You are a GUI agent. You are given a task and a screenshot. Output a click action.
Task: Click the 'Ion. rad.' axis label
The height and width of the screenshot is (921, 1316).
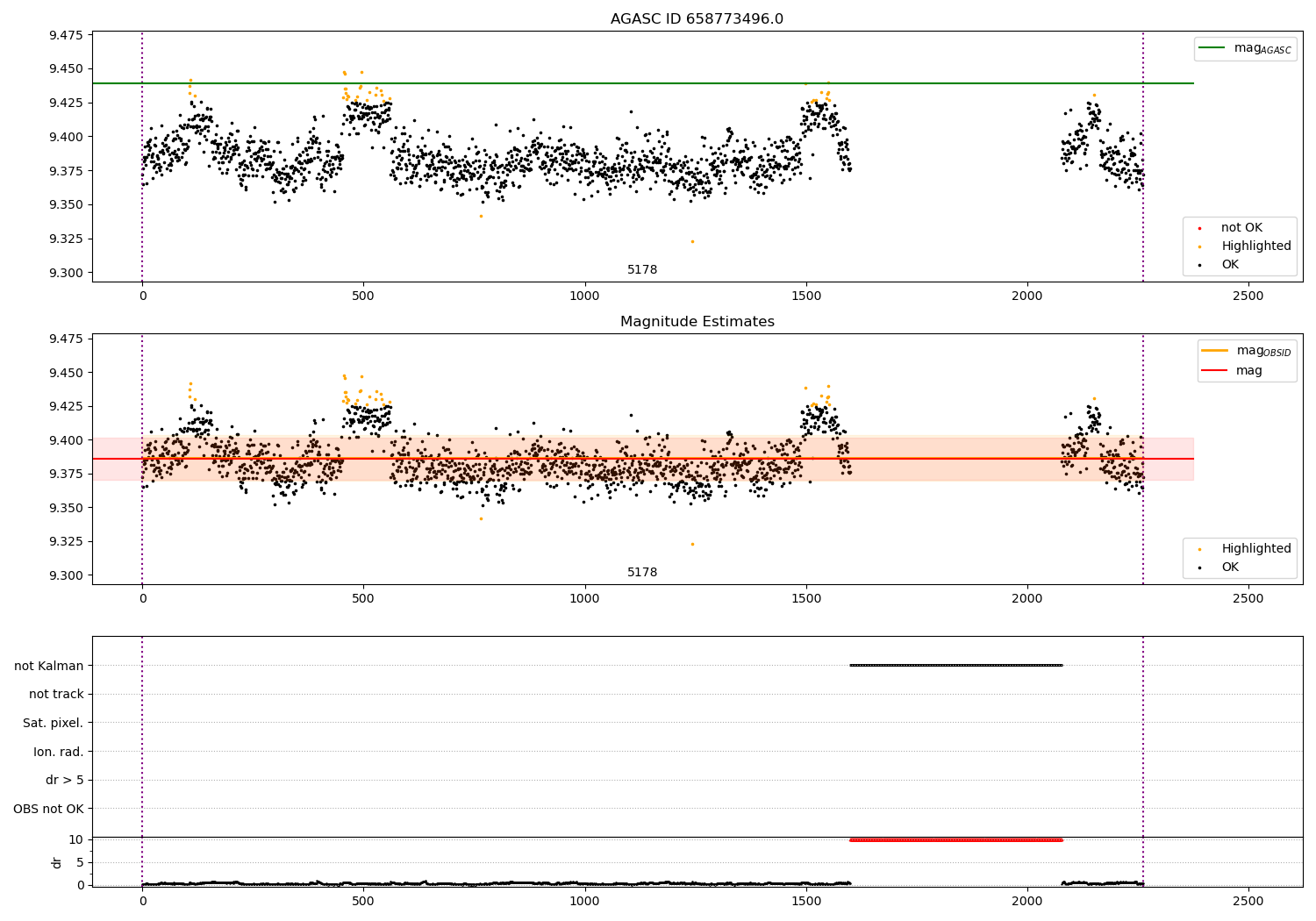59,752
